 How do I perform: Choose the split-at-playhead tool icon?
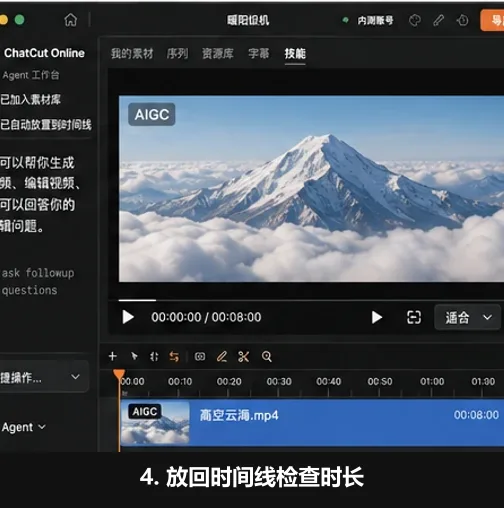[x=154, y=357]
